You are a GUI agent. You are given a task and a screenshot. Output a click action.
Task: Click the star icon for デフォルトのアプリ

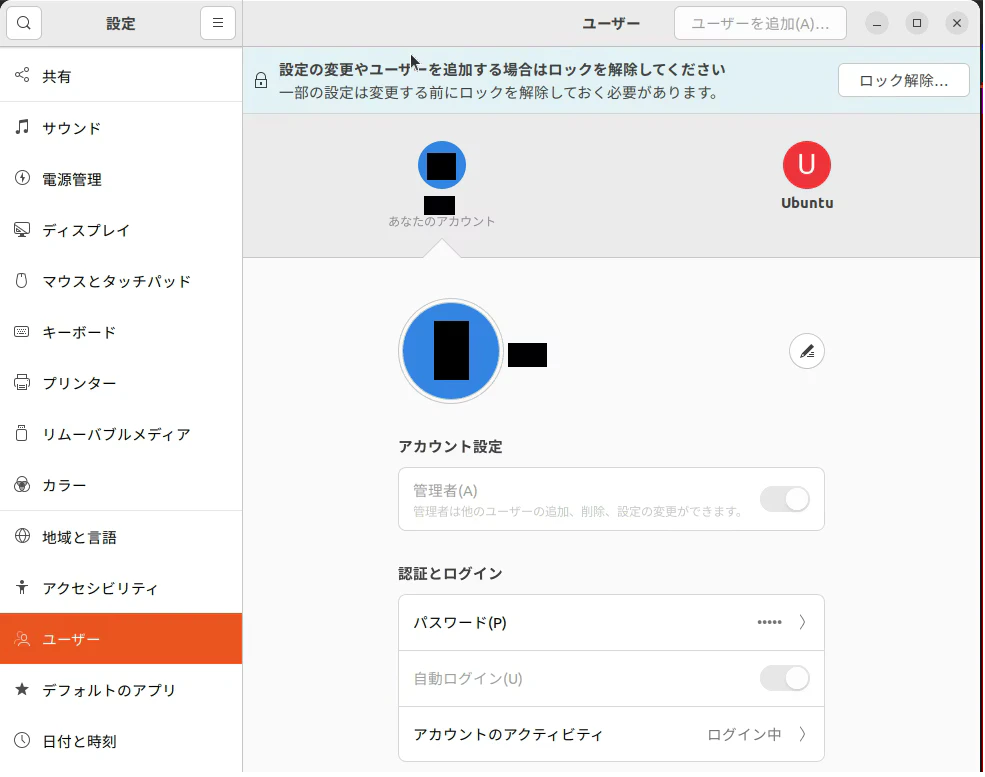22,689
